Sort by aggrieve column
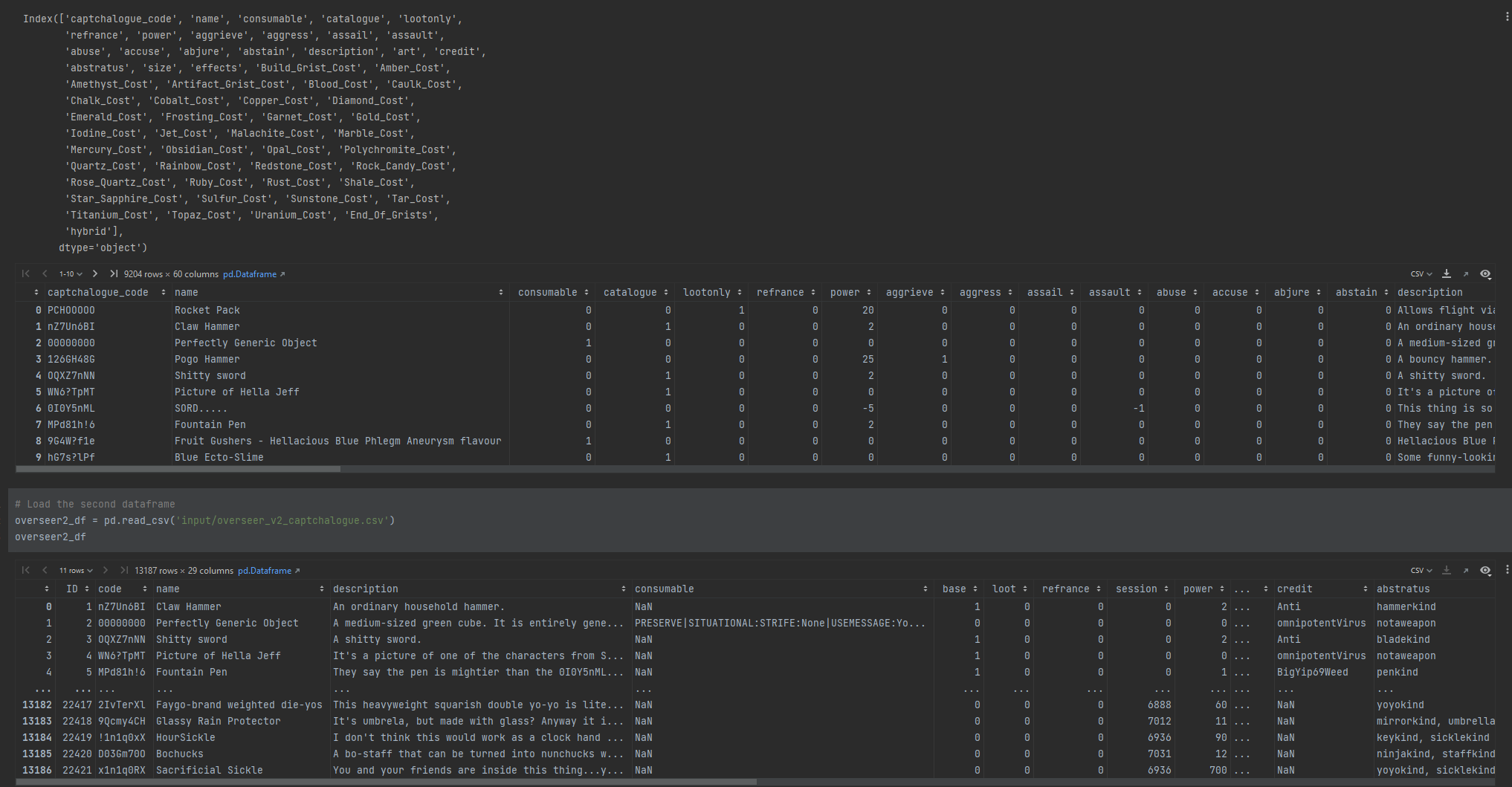The image size is (1512, 787). 943,293
